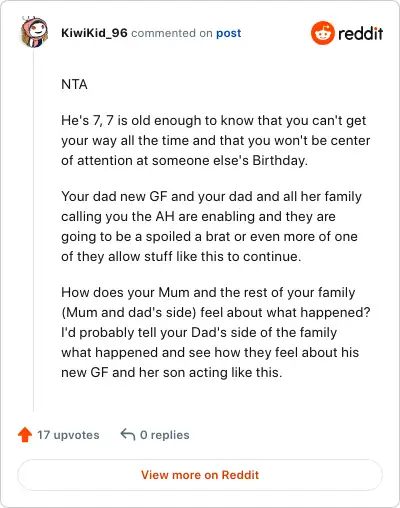Click the paragraph starting "Your dad new GF"

click(211, 226)
